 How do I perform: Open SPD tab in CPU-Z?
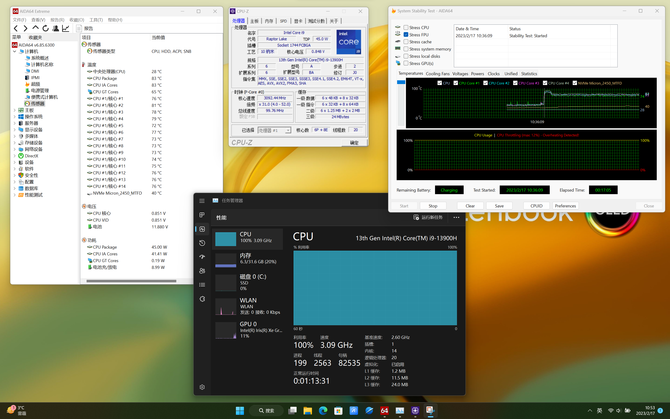283,21
